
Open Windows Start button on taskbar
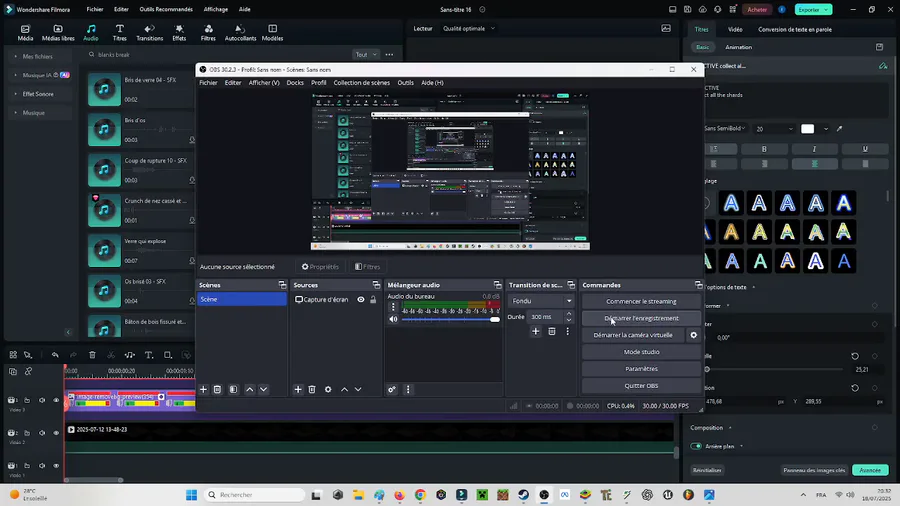pos(192,495)
